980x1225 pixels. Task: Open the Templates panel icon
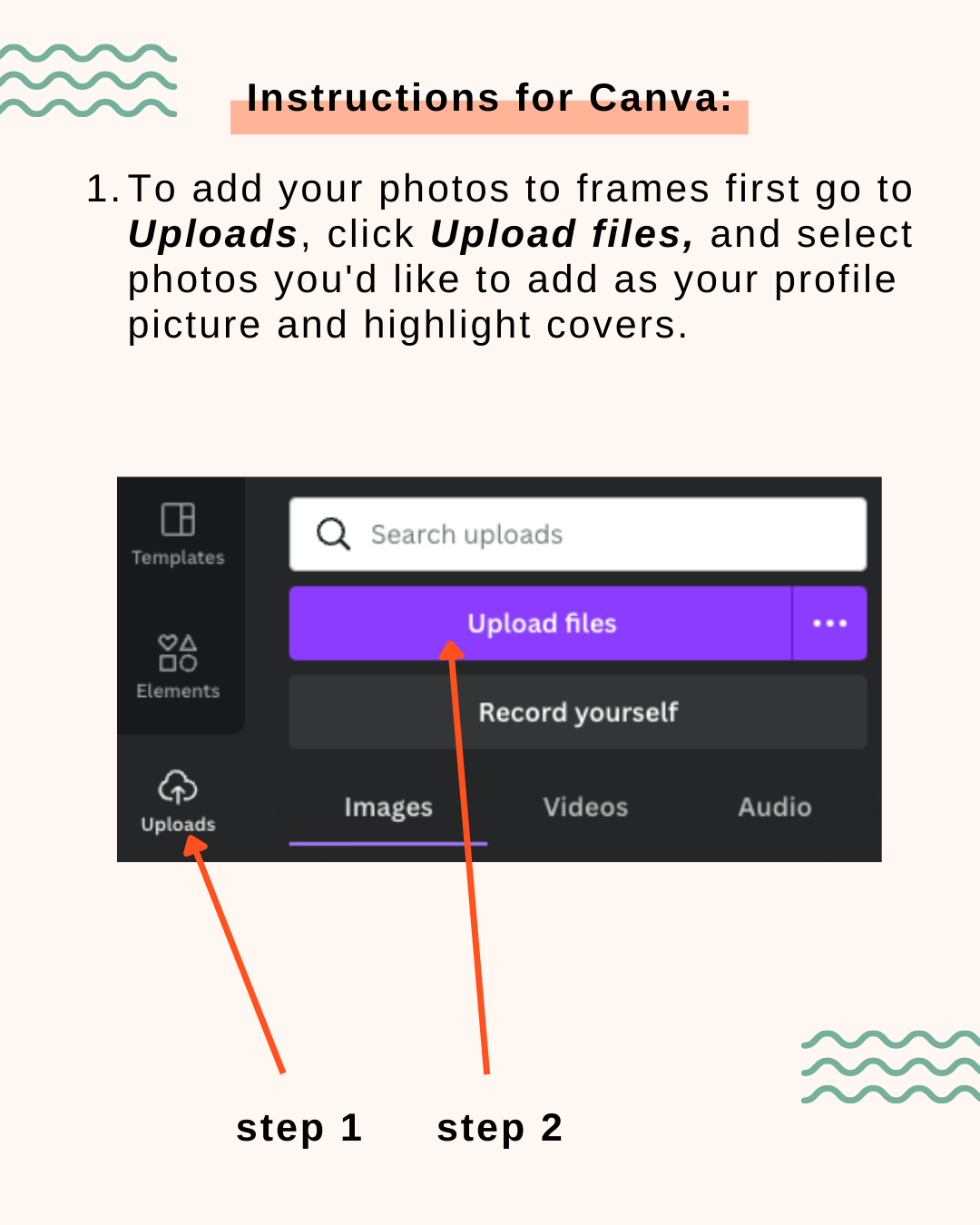coord(178,519)
